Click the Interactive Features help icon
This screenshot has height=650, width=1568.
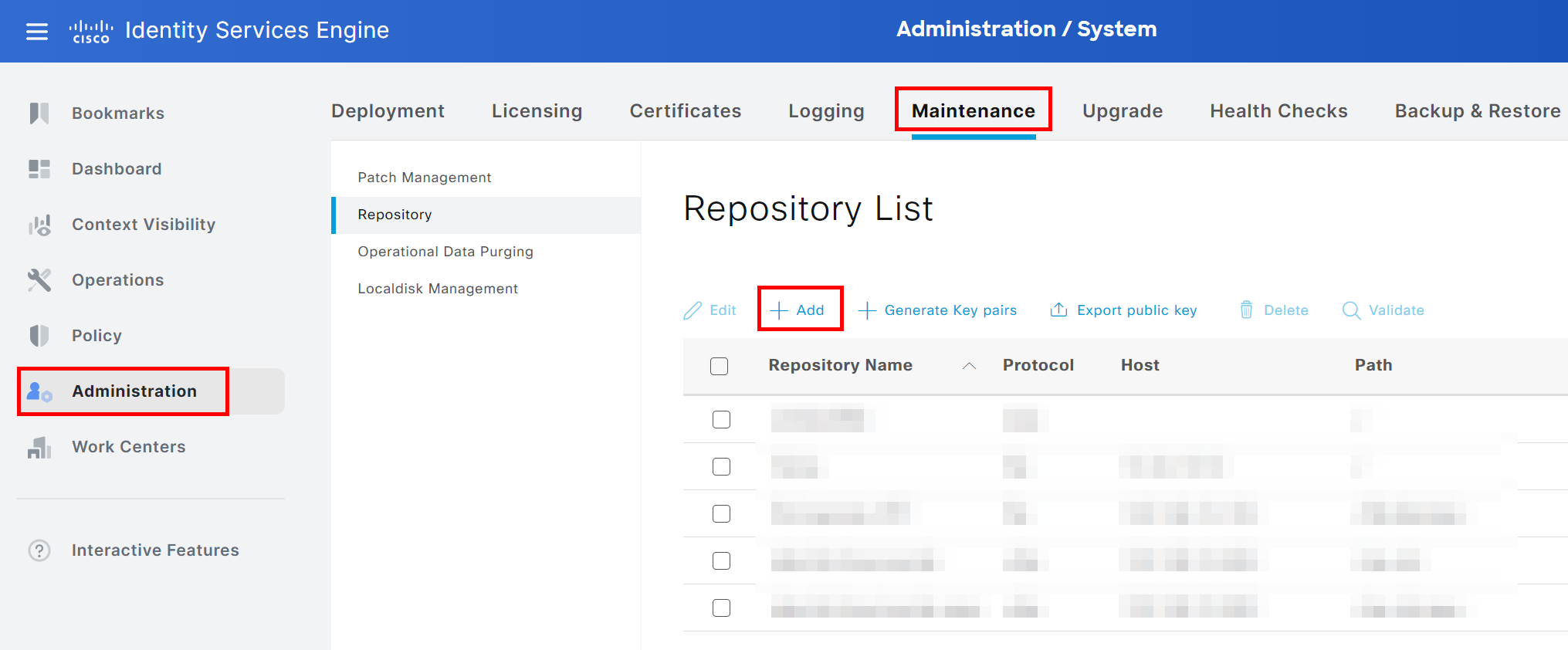point(39,550)
